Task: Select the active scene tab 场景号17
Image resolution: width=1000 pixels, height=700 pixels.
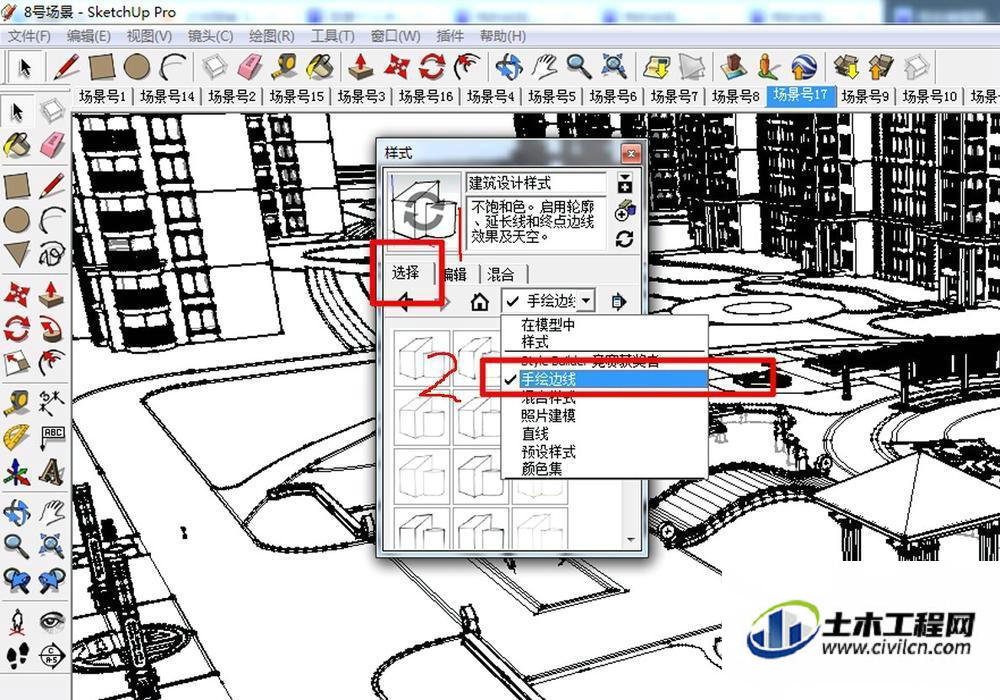Action: pyautogui.click(x=800, y=96)
